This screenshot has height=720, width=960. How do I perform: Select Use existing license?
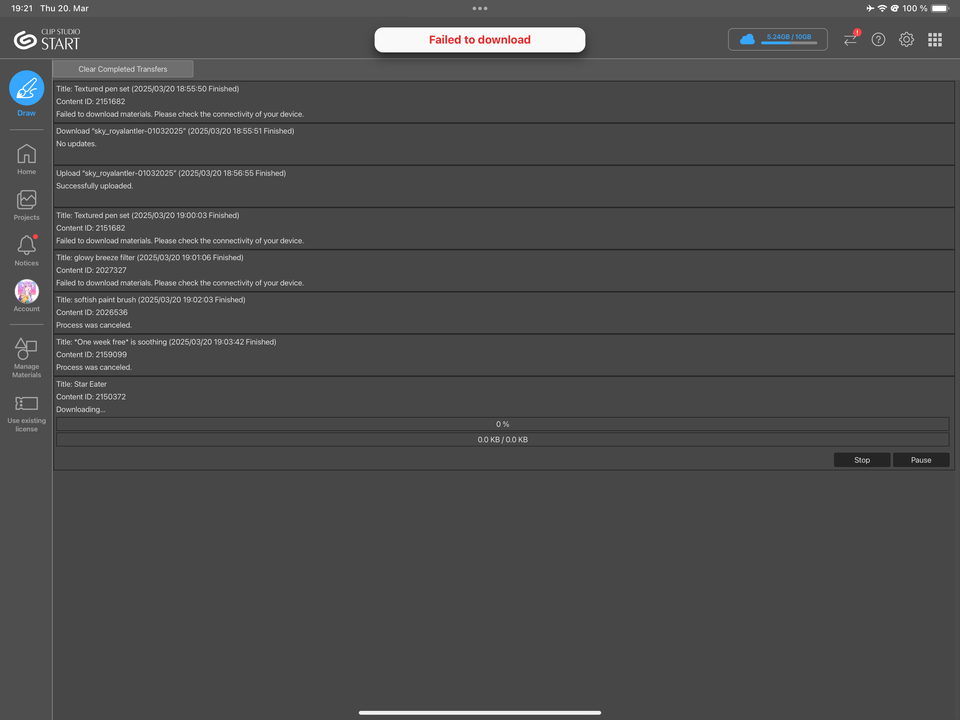click(26, 413)
